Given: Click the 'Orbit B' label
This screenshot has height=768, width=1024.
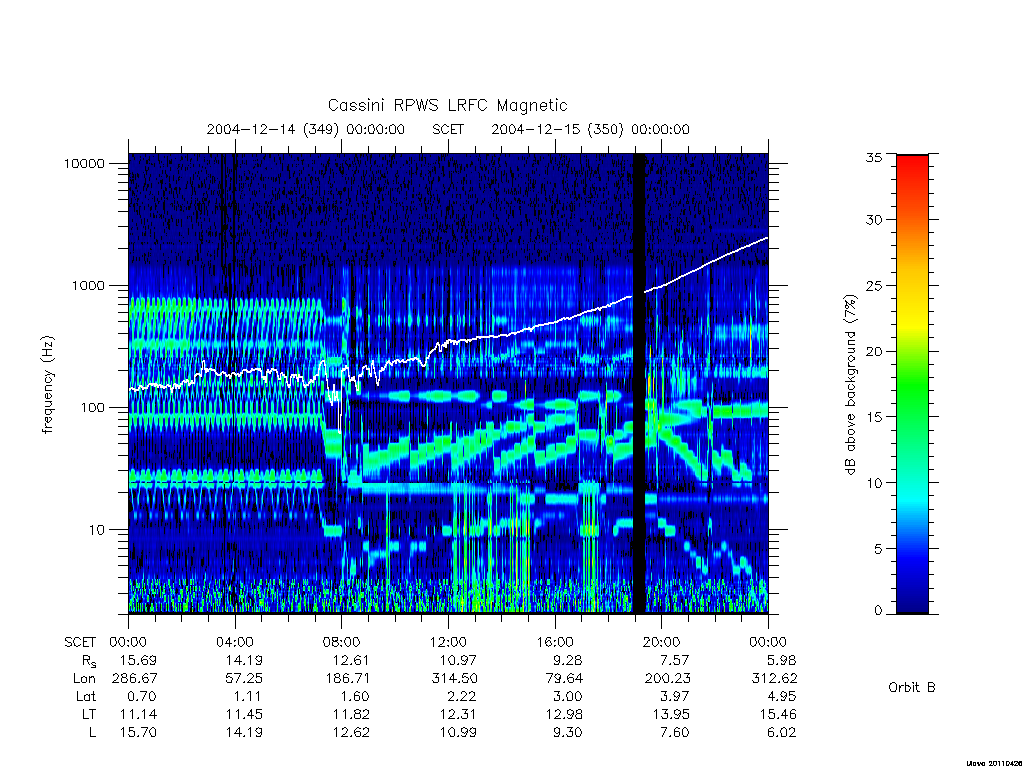Looking at the screenshot, I should (x=912, y=688).
